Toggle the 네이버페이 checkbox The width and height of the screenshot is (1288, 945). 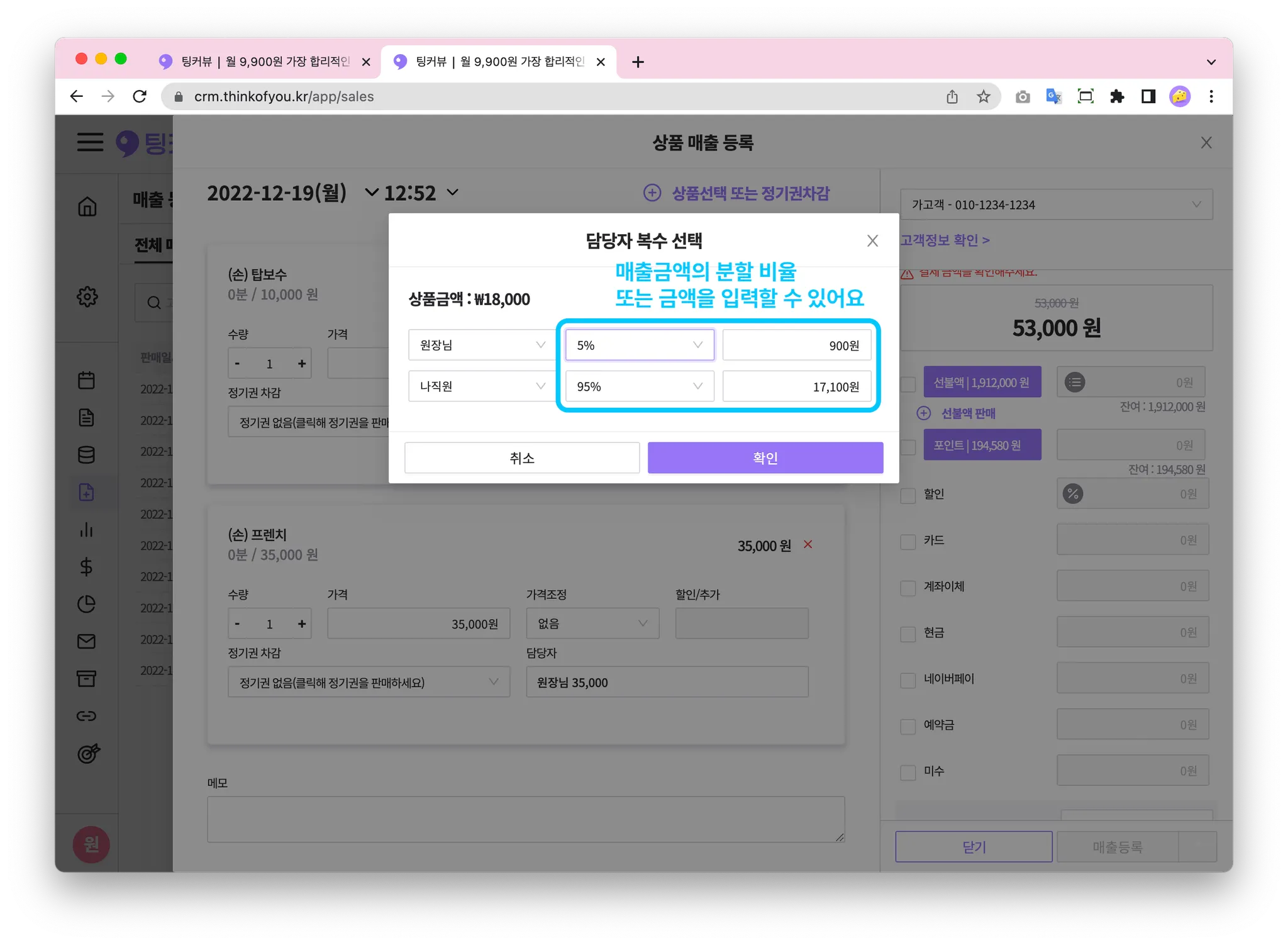pos(908,679)
